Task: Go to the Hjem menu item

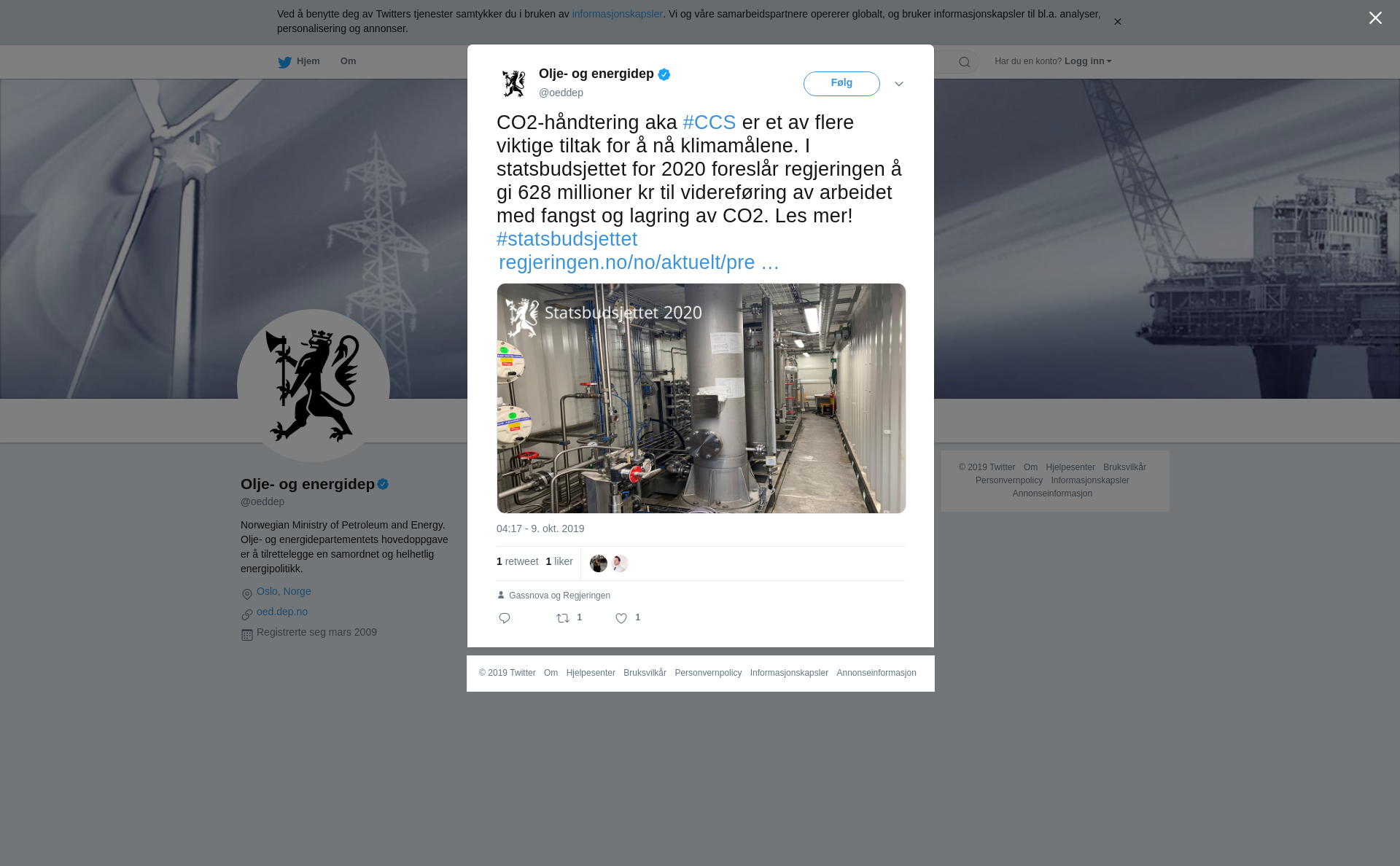Action: point(308,61)
